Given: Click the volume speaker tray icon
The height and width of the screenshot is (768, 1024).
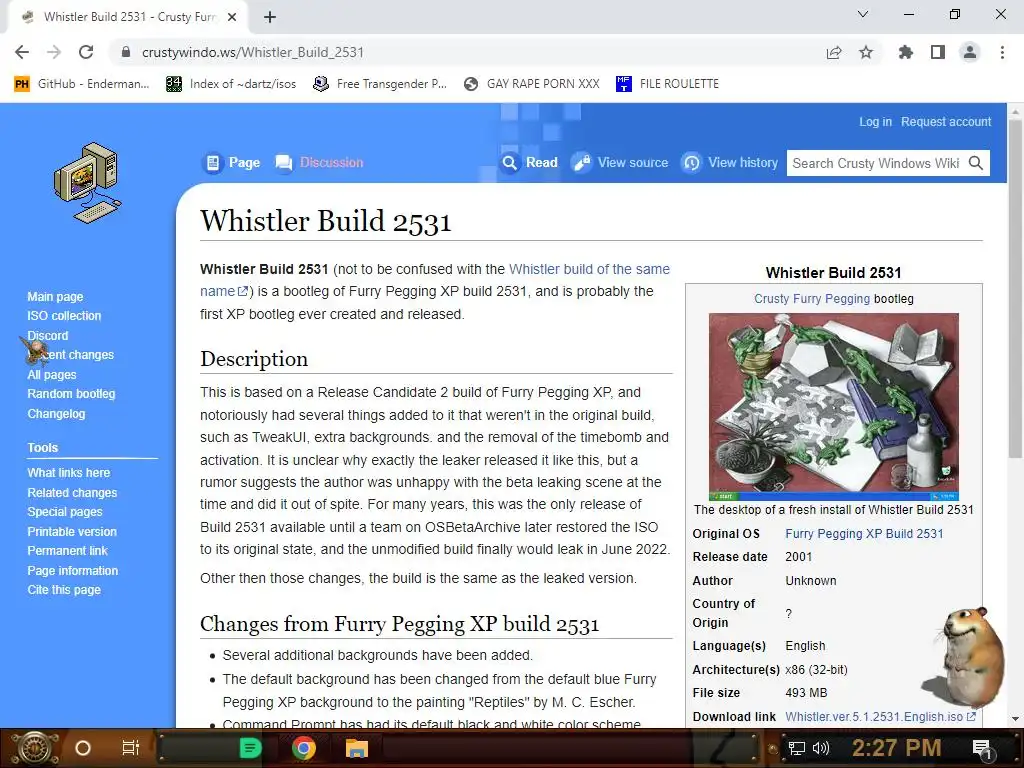Looking at the screenshot, I should [821, 748].
